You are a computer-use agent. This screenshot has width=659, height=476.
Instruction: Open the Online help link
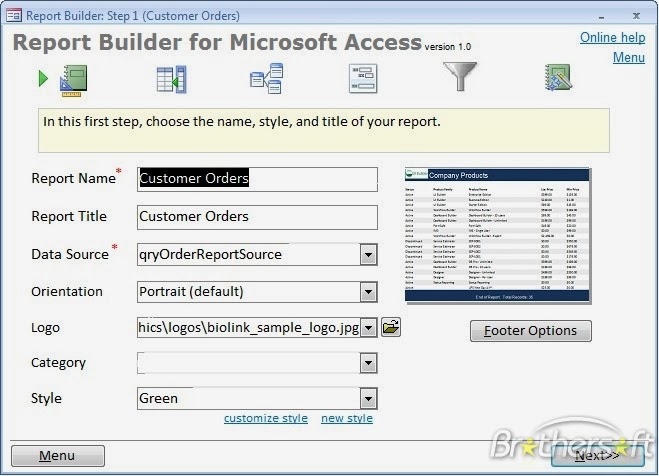coord(612,37)
